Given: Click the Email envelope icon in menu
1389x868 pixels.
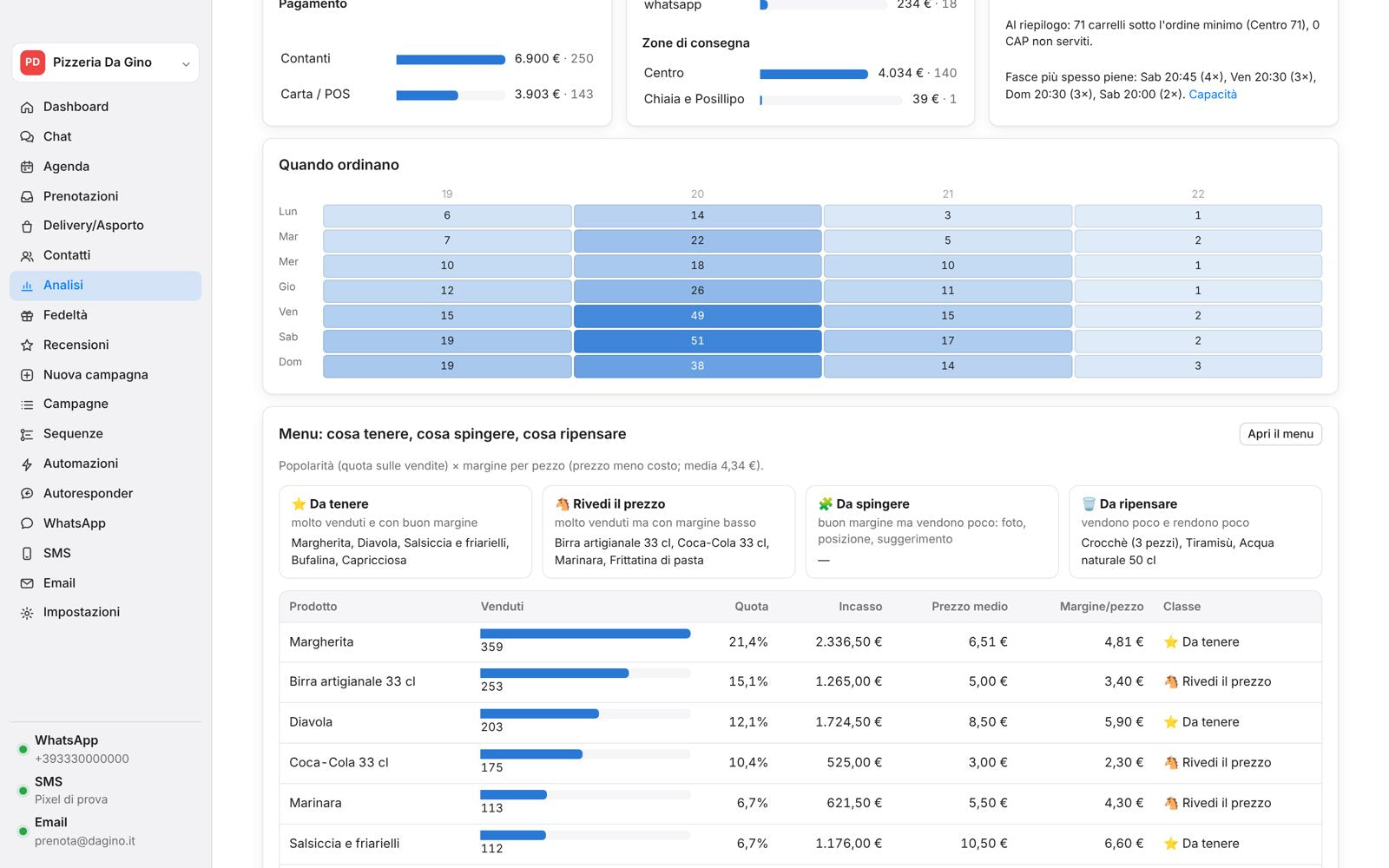Looking at the screenshot, I should click(27, 583).
